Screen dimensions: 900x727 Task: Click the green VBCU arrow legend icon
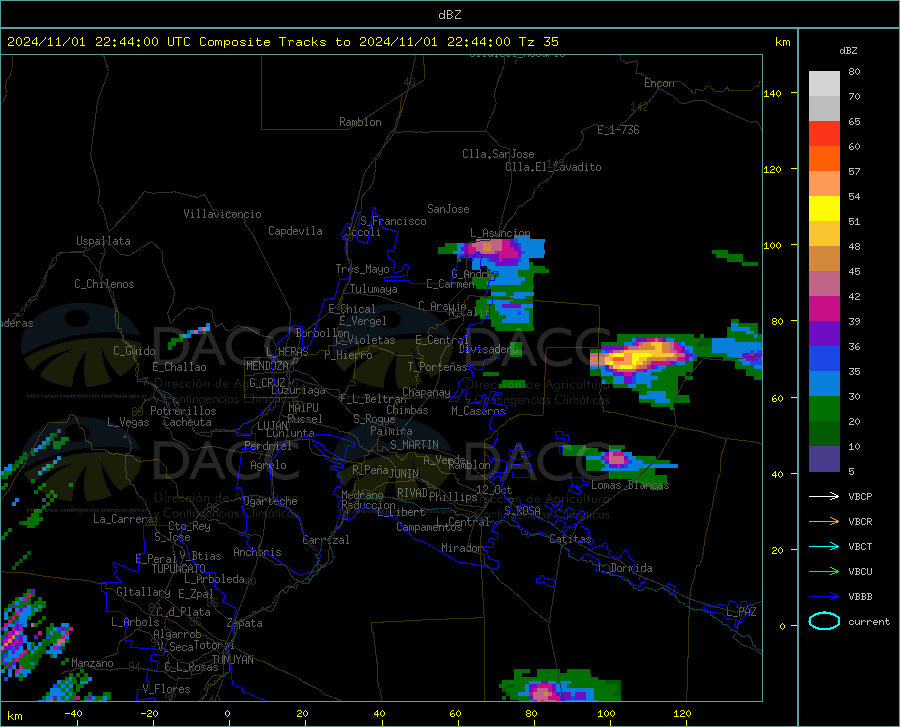[824, 572]
